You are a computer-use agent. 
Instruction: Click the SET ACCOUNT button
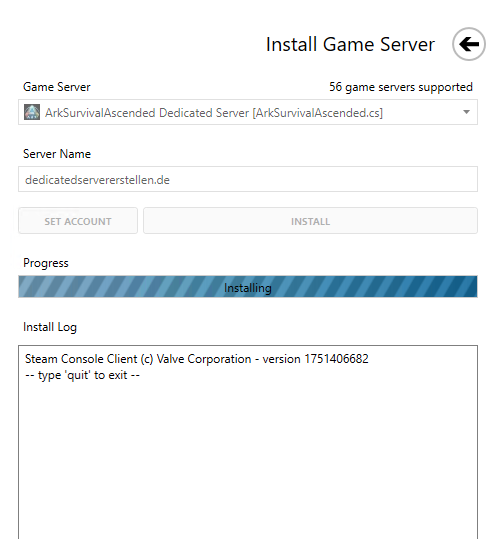click(78, 221)
